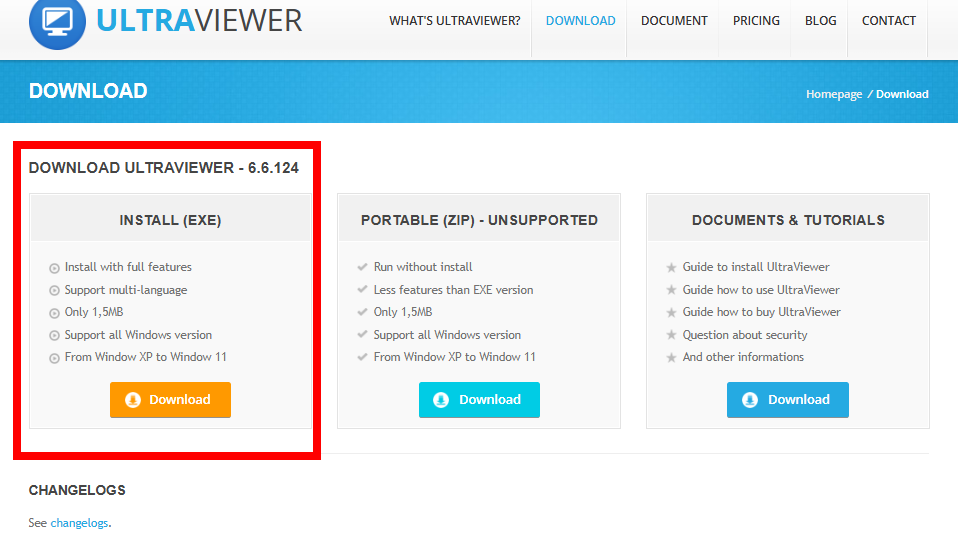
Task: Click the star icon beside Question about security
Action: click(x=671, y=336)
